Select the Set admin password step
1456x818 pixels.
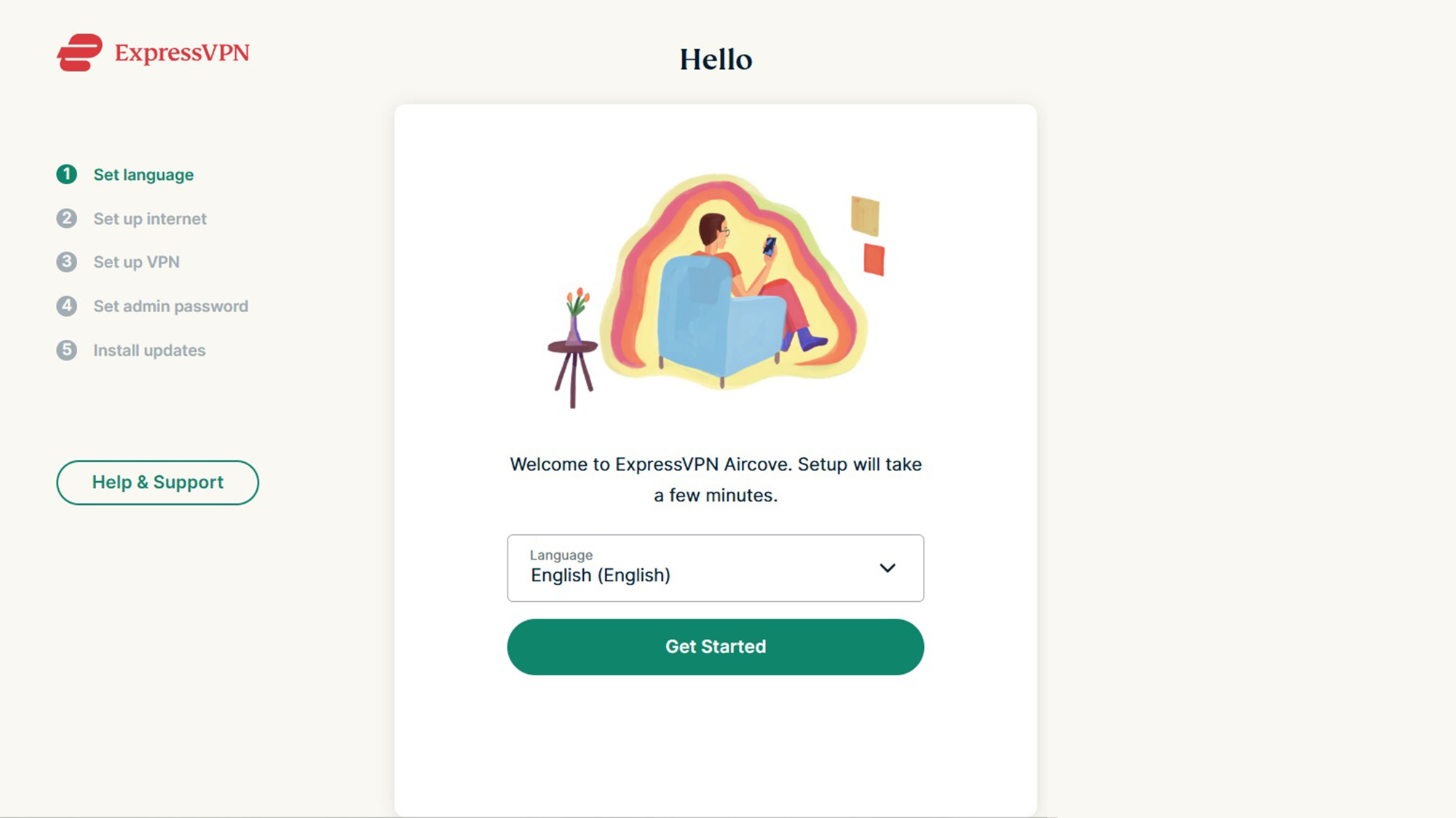point(170,306)
